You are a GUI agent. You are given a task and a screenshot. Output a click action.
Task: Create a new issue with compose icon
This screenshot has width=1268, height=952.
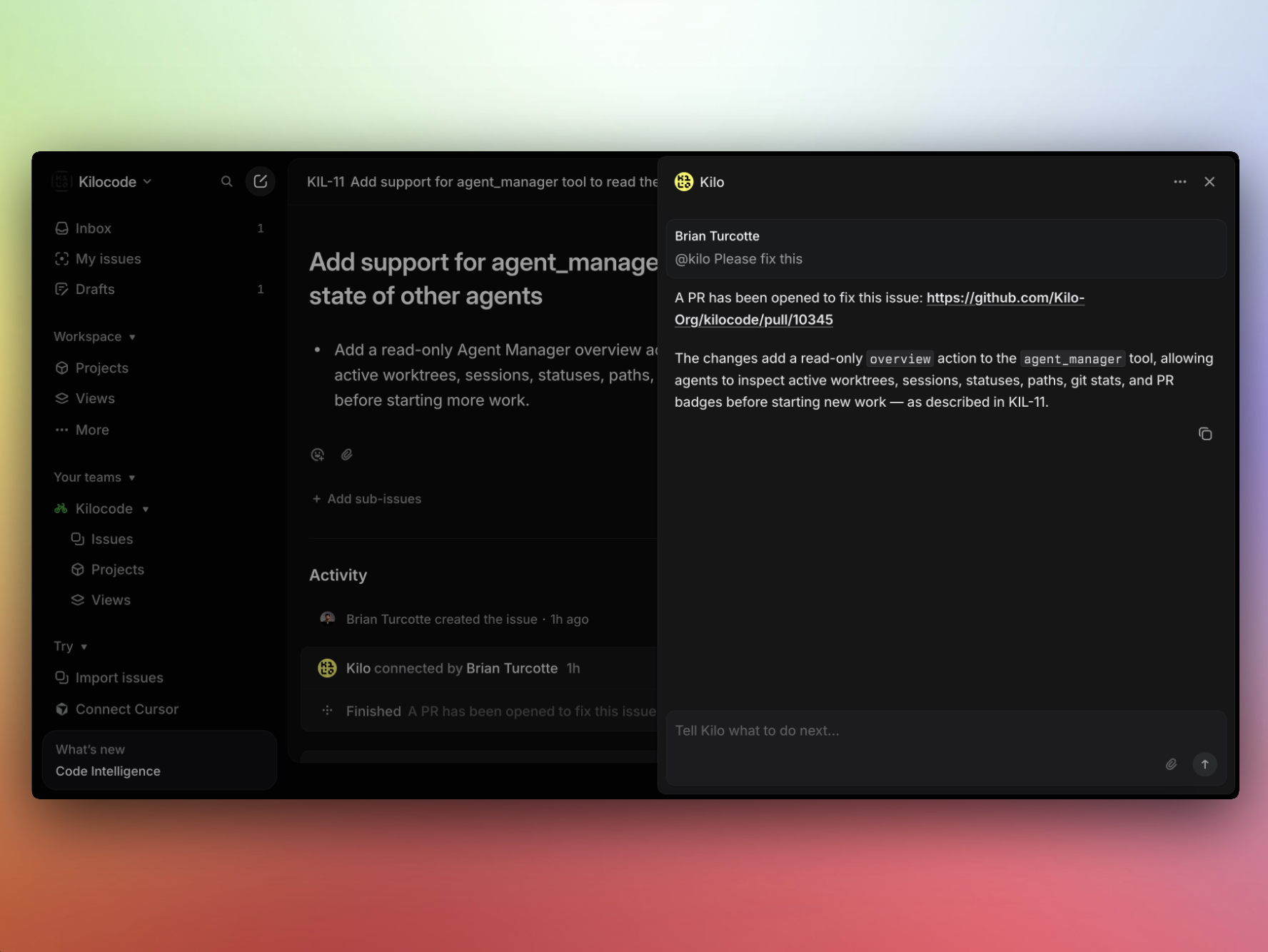tap(261, 182)
